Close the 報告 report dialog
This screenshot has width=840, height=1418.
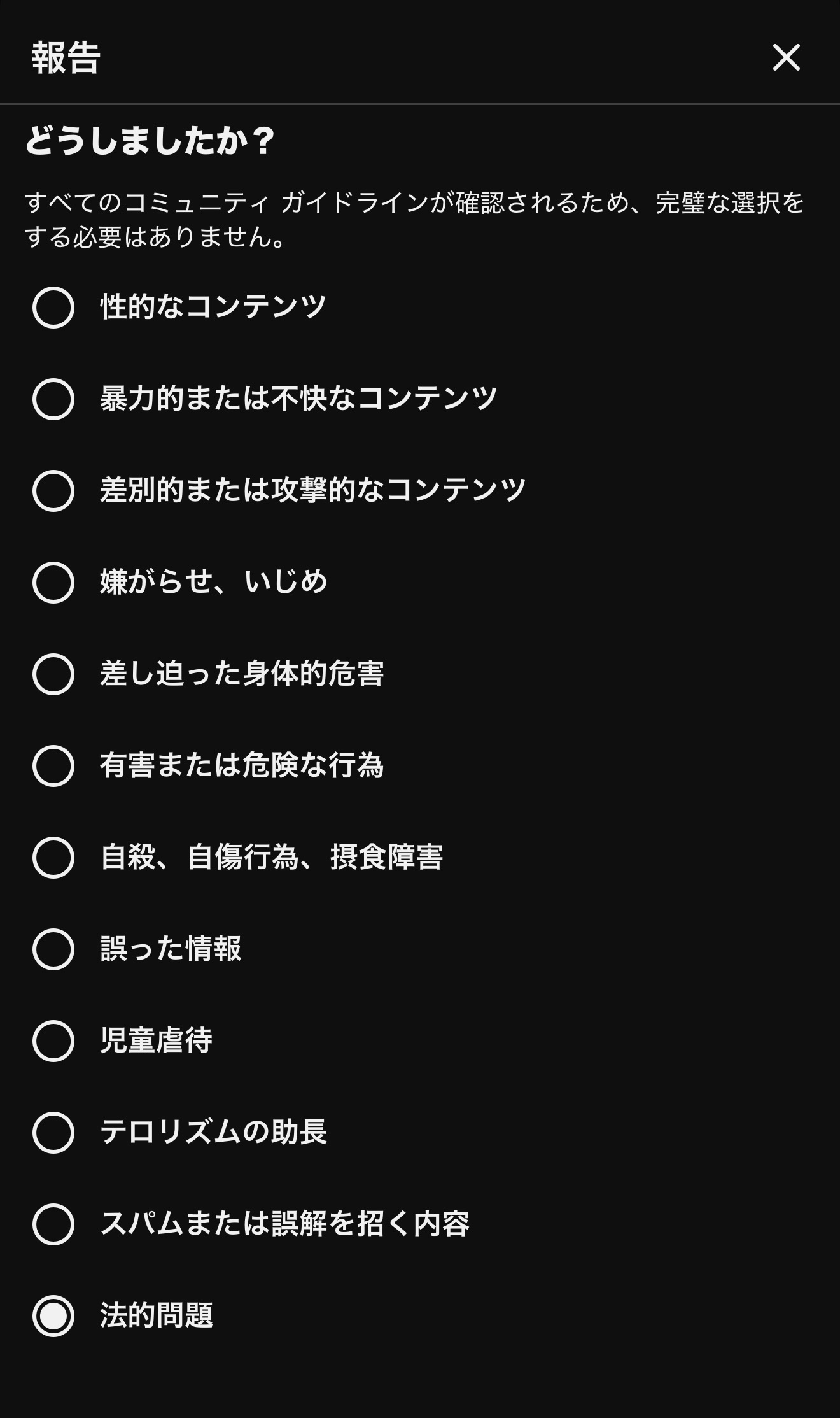coord(786,58)
